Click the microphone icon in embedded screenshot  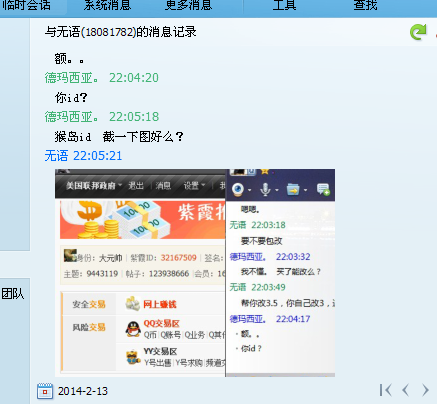click(x=265, y=189)
